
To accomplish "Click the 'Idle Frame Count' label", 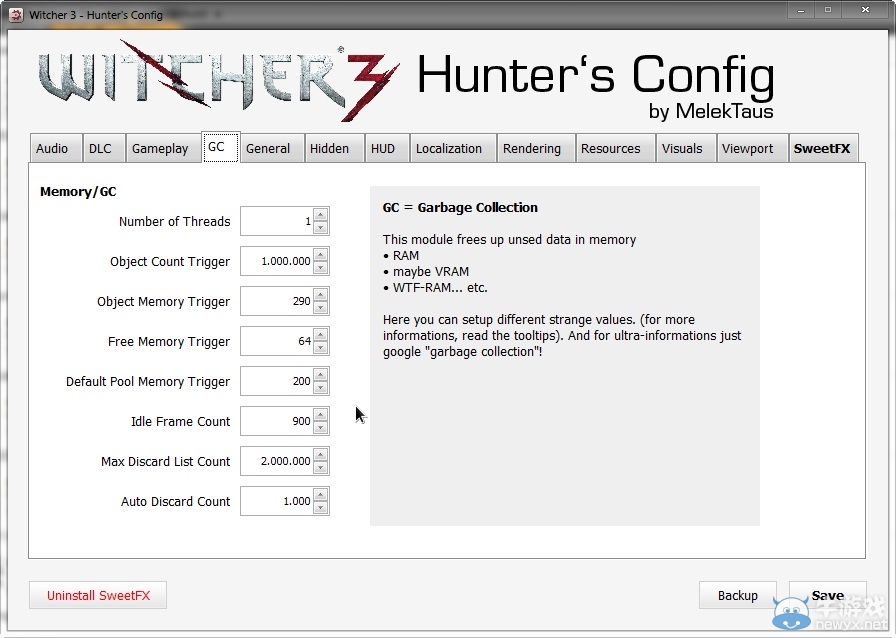I will click(x=180, y=421).
